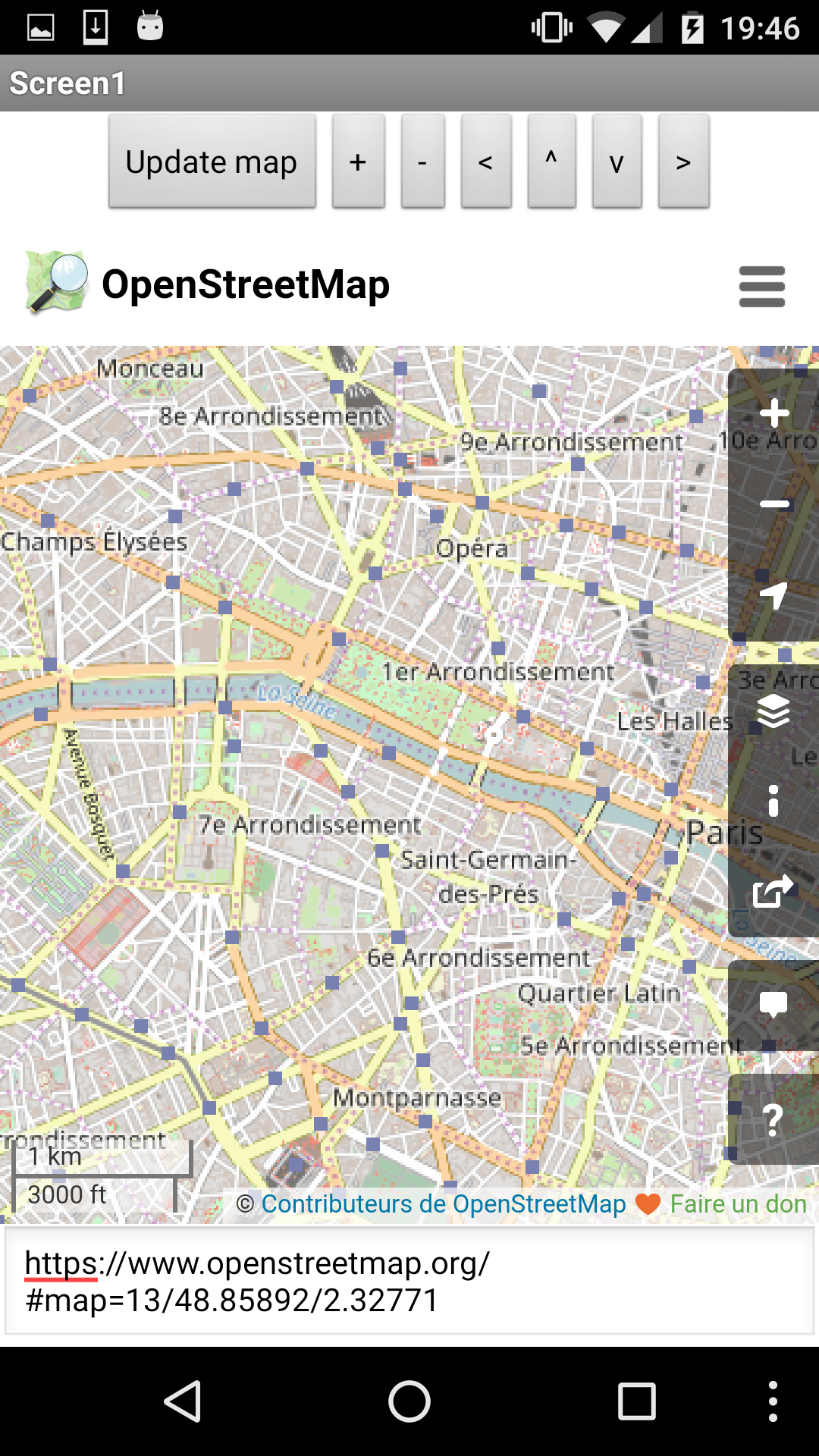
Task: Tap the 'Opéra' map label
Action: [x=472, y=548]
